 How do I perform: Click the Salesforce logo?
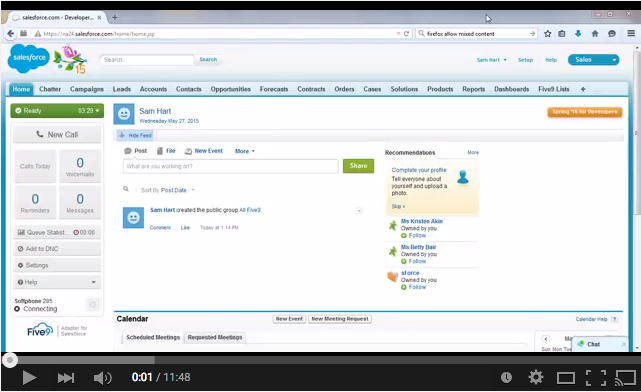[29, 58]
